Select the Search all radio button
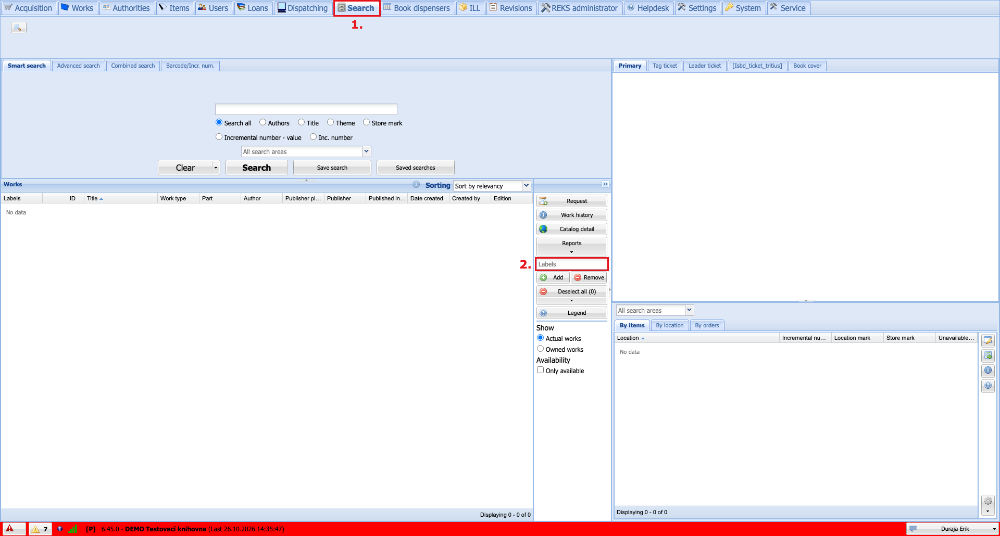 click(219, 123)
